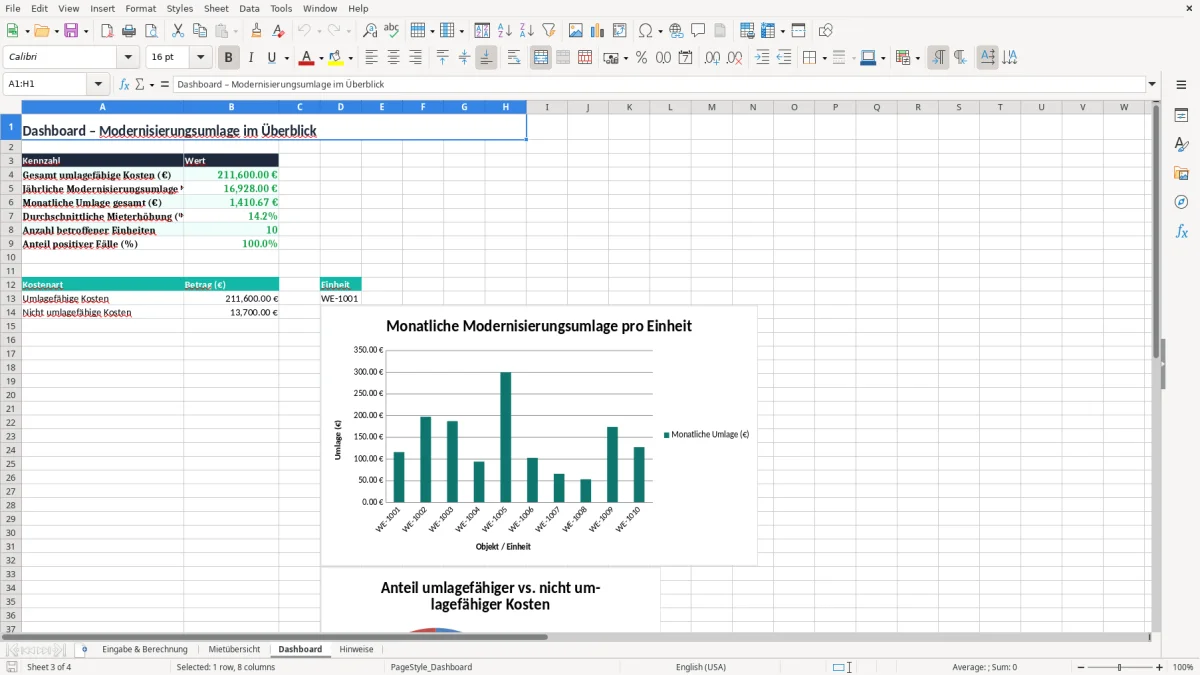Increase indent

point(762,58)
